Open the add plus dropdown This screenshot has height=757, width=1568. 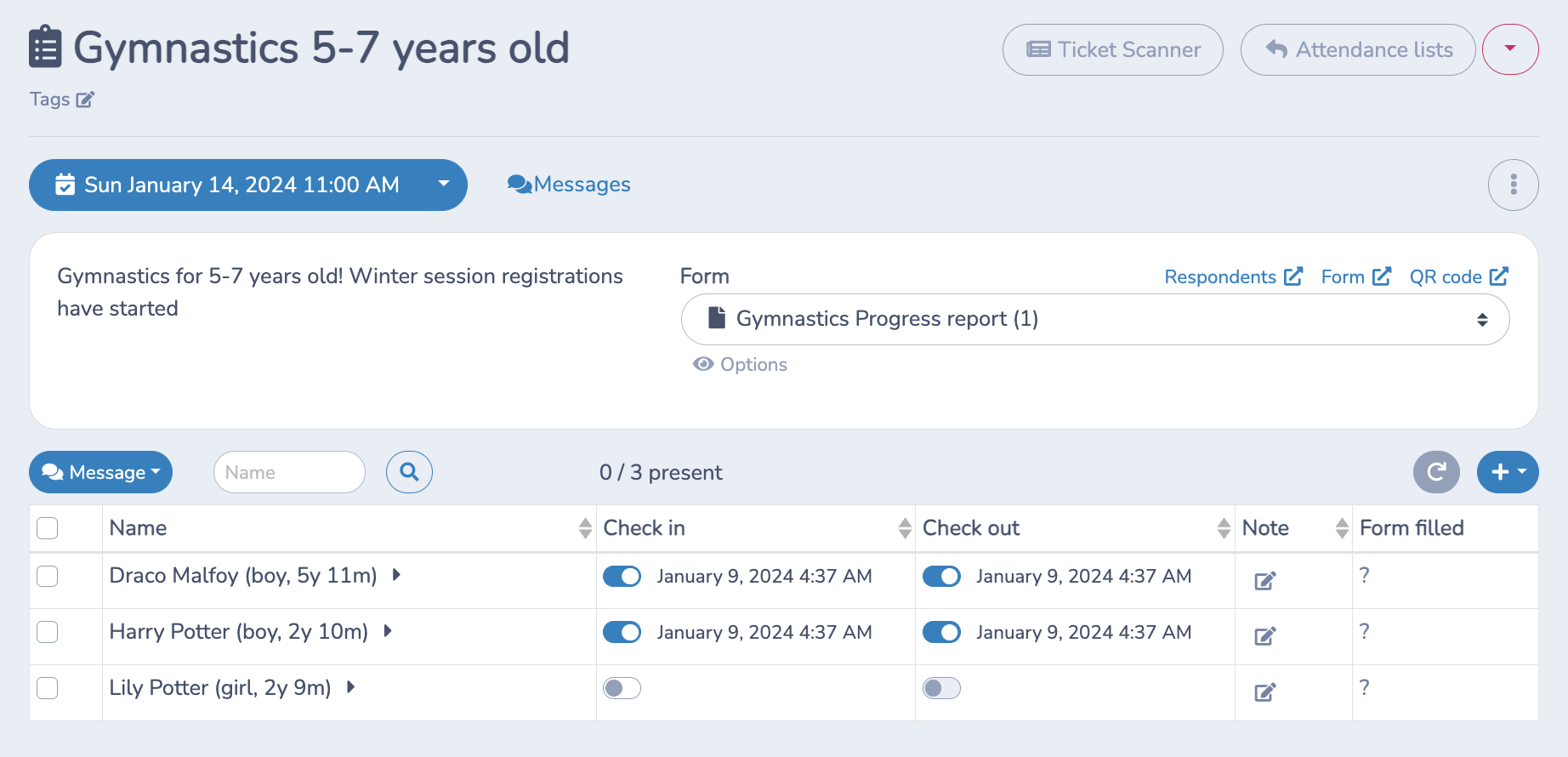point(1508,472)
